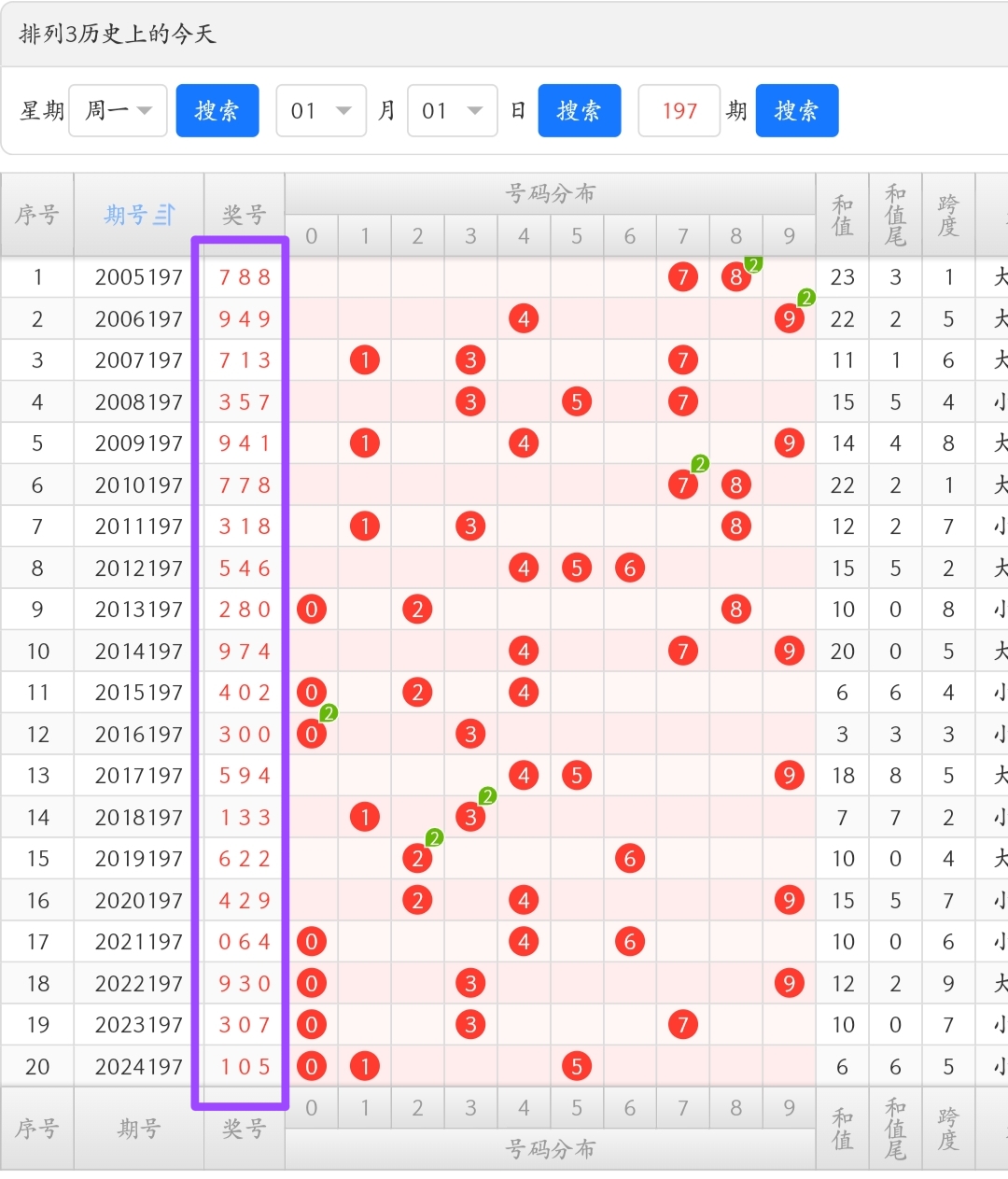The image size is (1008, 1179).
Task: Click winning number 402
Action: (x=245, y=693)
